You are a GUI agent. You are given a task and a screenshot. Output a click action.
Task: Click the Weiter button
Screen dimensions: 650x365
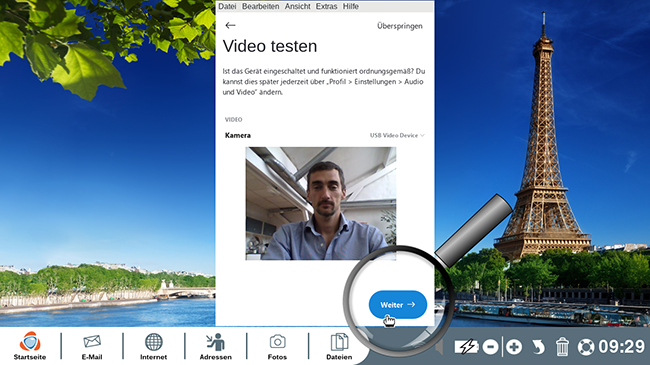click(x=398, y=304)
